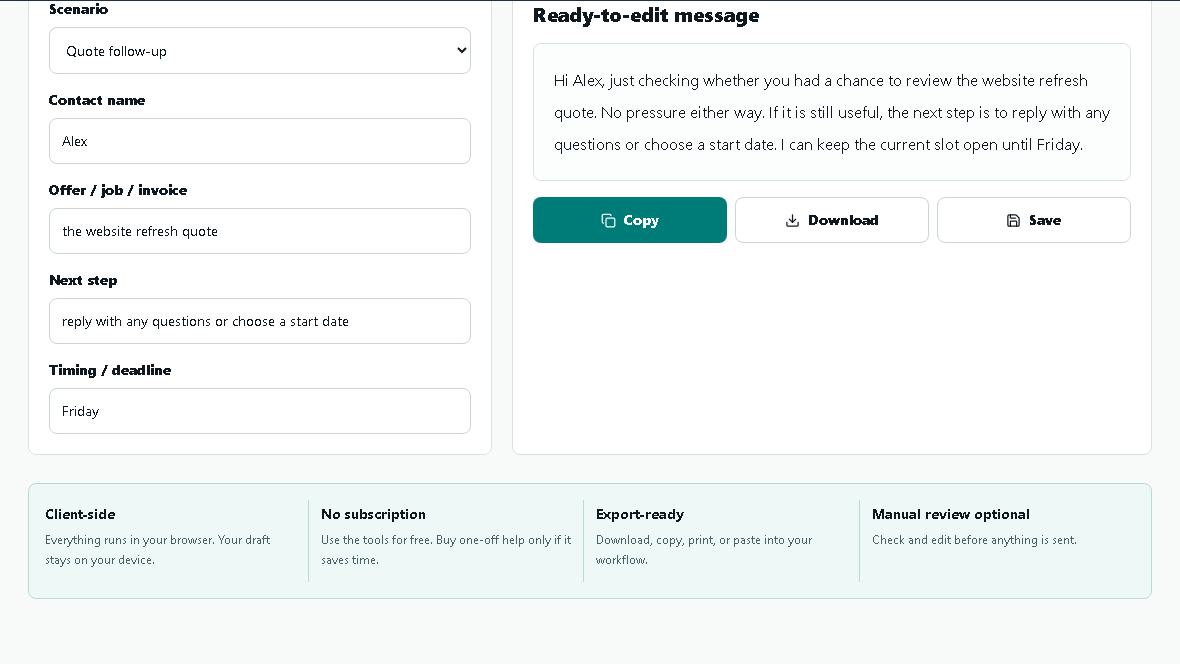Open the Scenario dropdown
The image size is (1180, 664).
tap(260, 51)
